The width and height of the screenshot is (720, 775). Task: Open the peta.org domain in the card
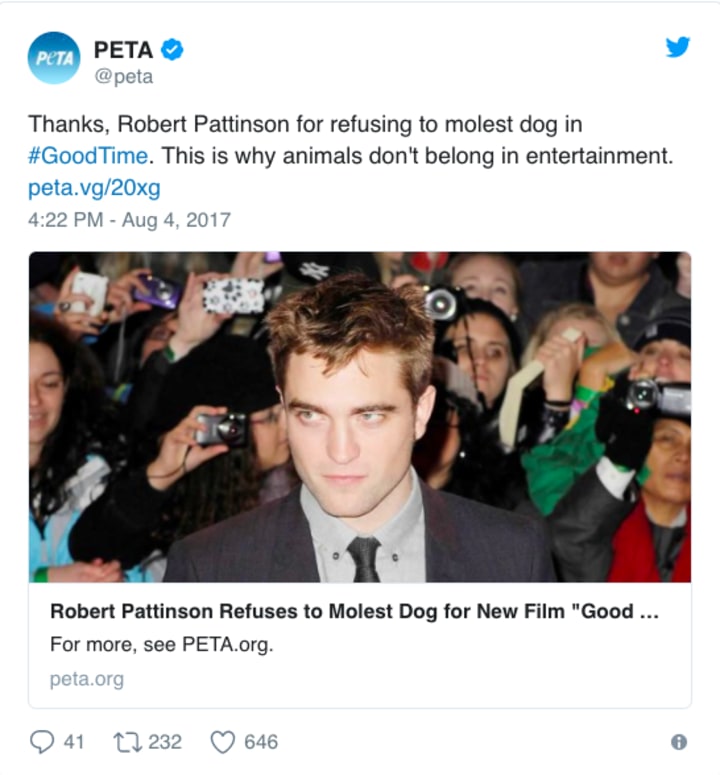point(87,679)
